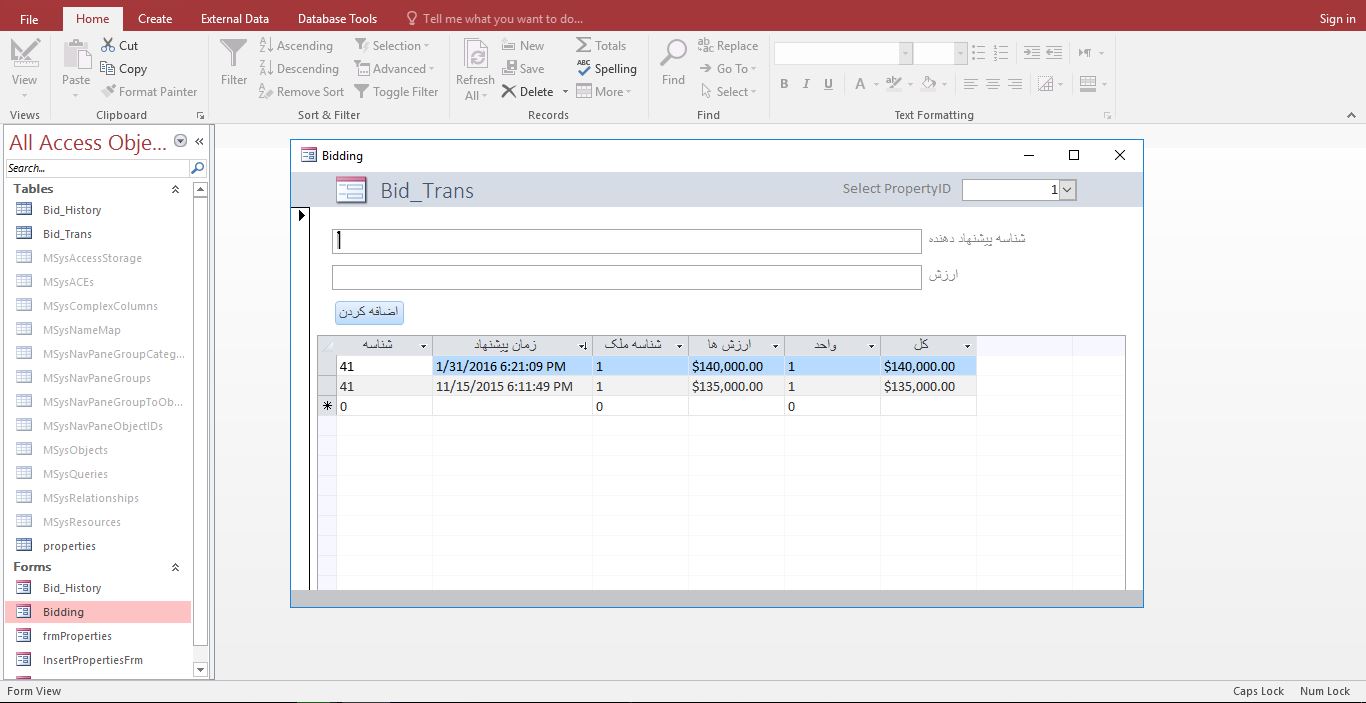Open the Bid_Trans table in navigation pane
Image resolution: width=1366 pixels, height=703 pixels.
pos(67,234)
